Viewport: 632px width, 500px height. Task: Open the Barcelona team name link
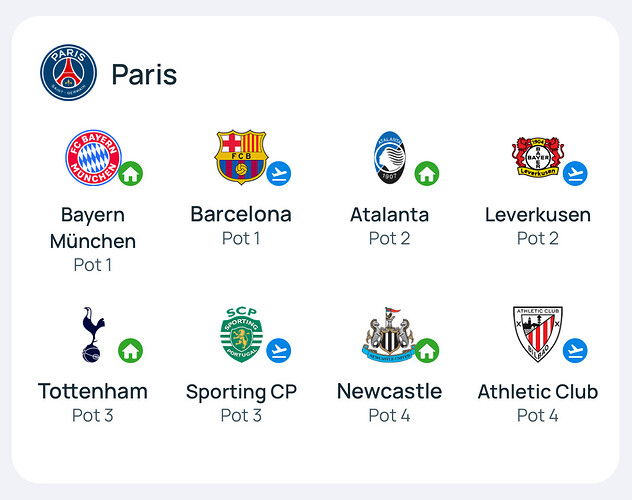pos(241,214)
